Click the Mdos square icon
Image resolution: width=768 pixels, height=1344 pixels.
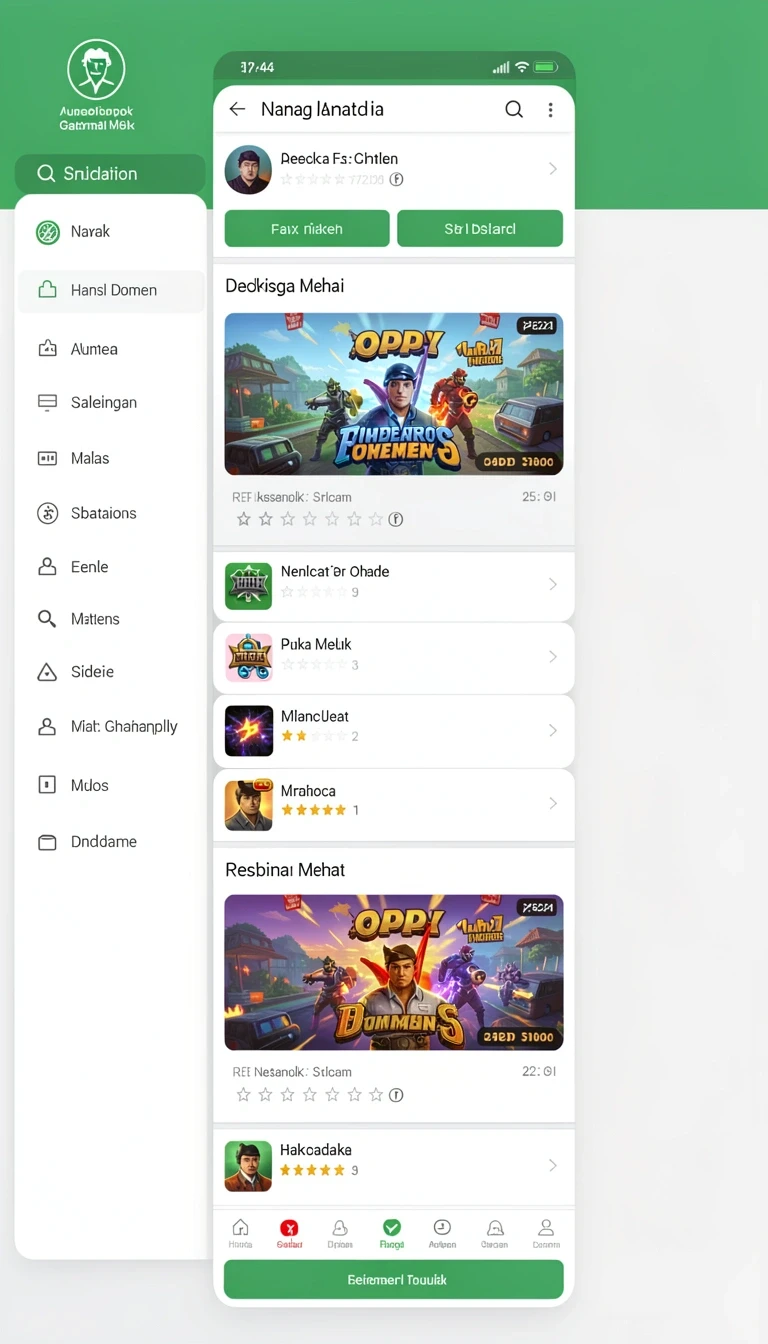point(47,785)
